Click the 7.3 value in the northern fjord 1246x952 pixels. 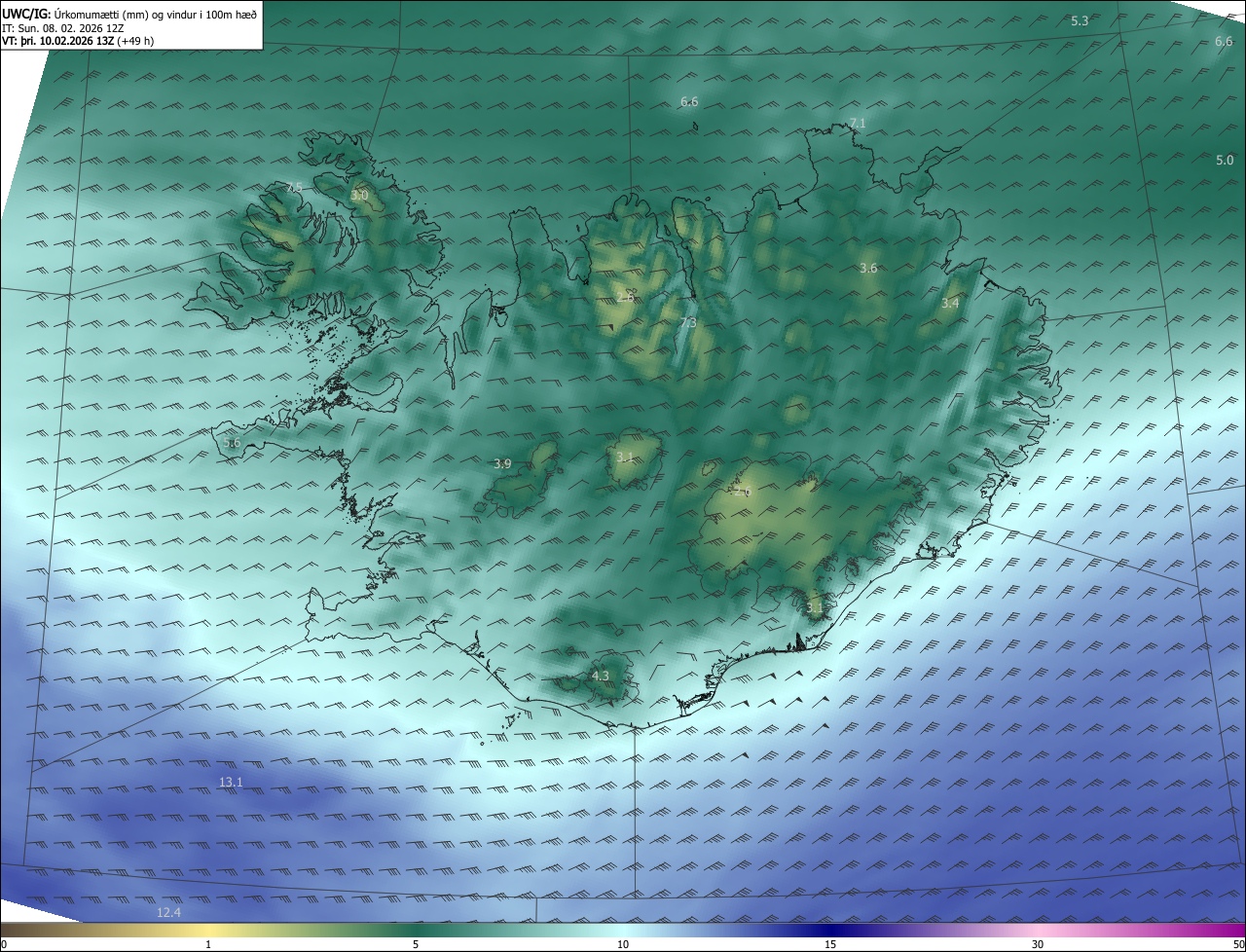click(x=688, y=323)
